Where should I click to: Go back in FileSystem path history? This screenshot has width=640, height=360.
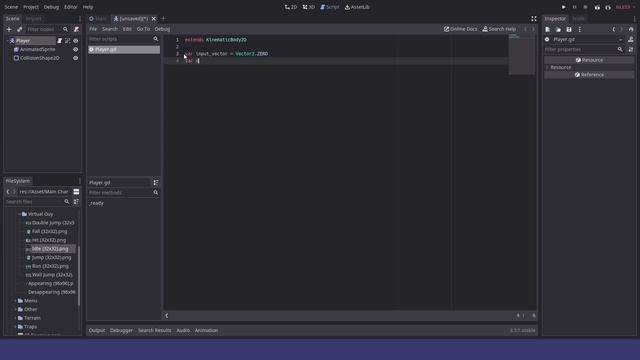[x=8, y=192]
